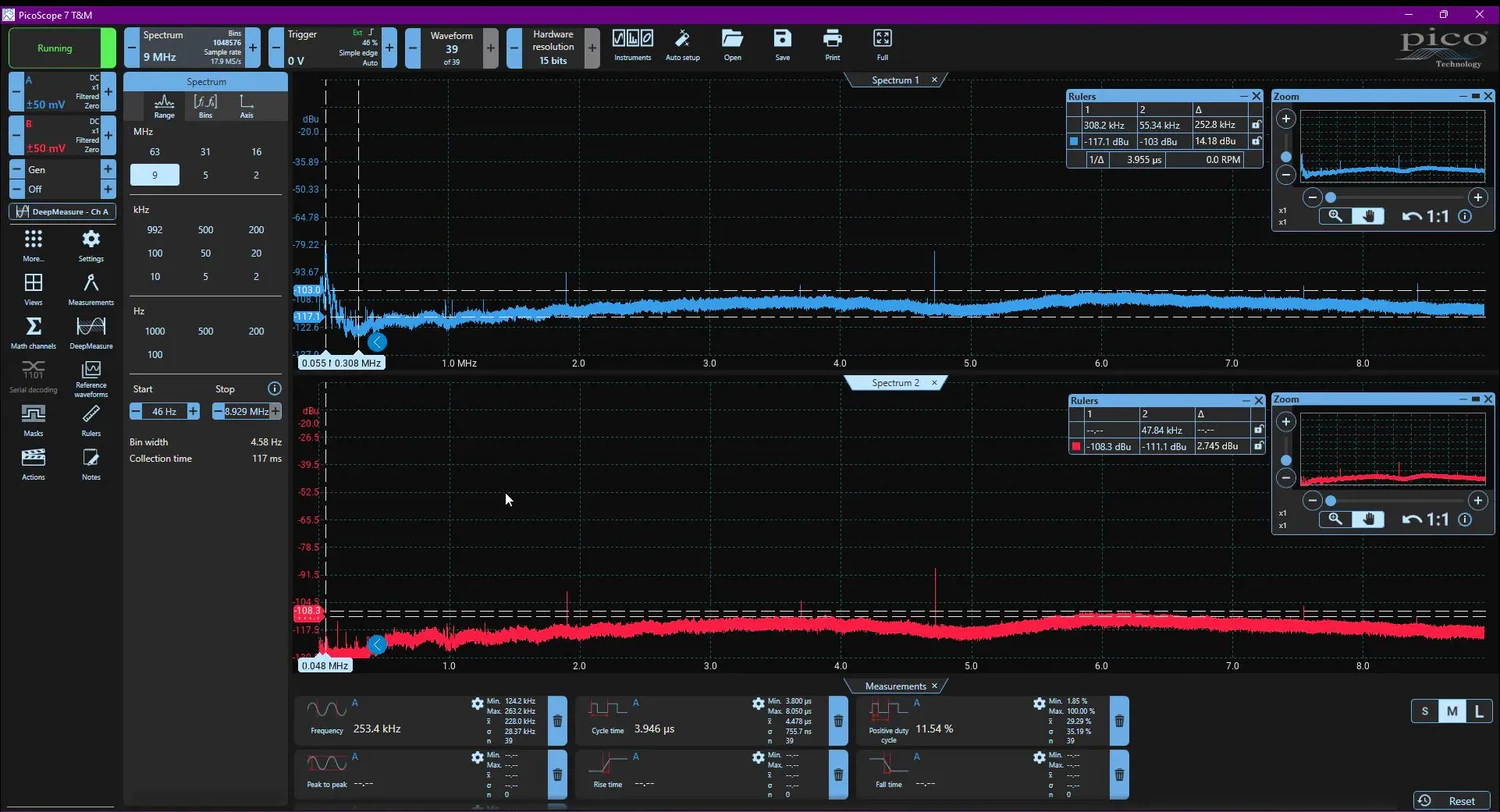Open the Actions tool
Viewport: 1500px width, 812px height.
click(x=33, y=463)
